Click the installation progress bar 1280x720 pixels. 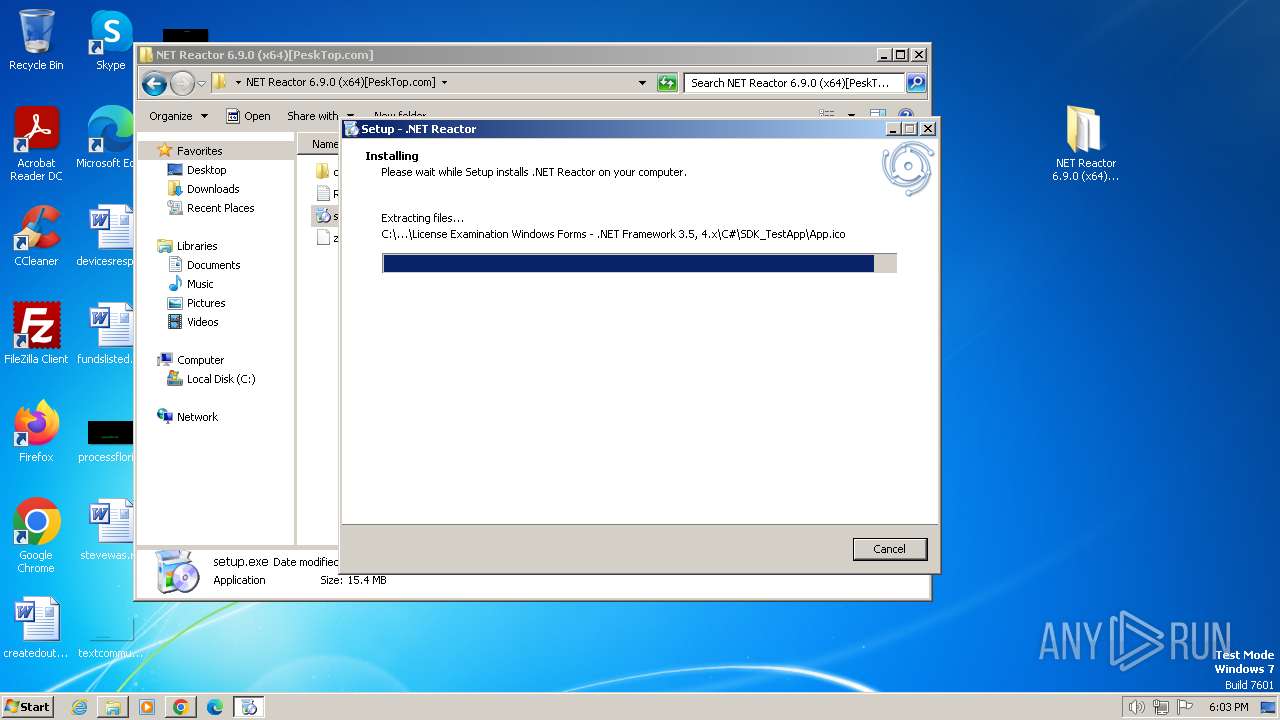pos(639,263)
